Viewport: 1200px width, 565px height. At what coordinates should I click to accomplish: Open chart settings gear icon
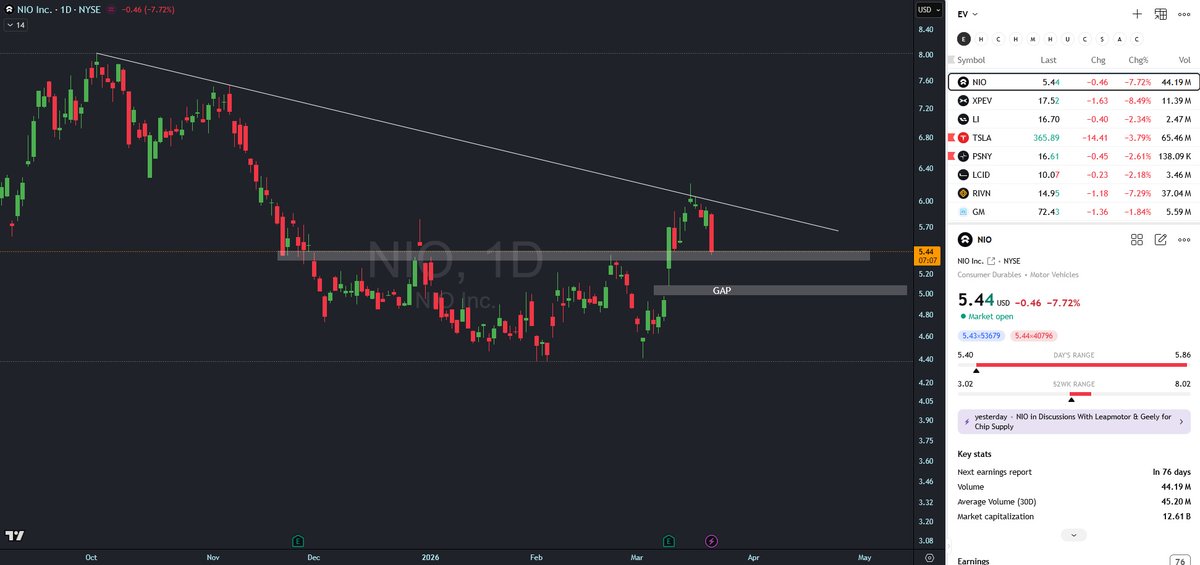[930, 556]
